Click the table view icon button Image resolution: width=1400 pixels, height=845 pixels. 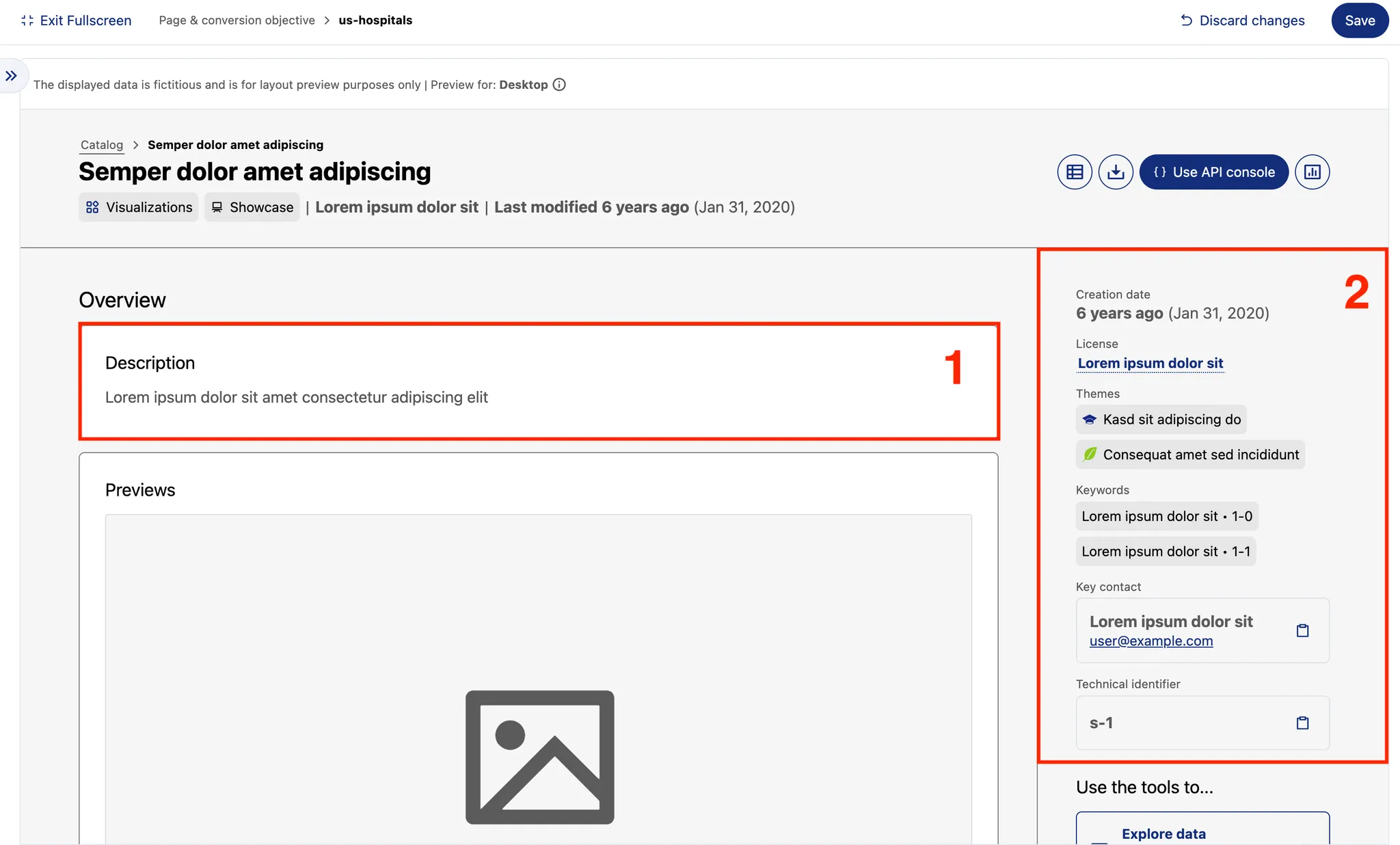pos(1075,172)
